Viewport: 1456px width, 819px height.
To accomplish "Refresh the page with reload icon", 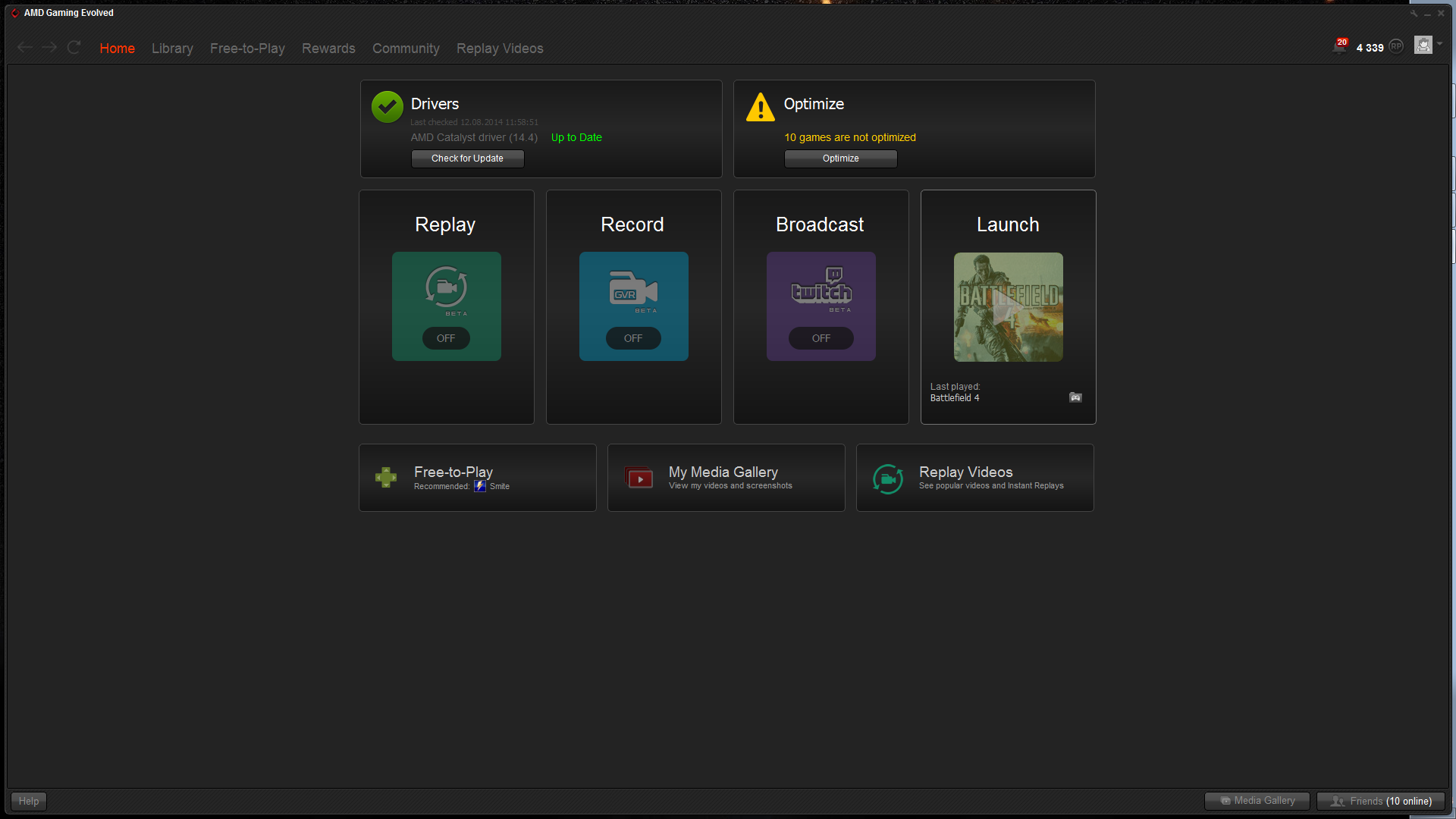I will pos(74,47).
